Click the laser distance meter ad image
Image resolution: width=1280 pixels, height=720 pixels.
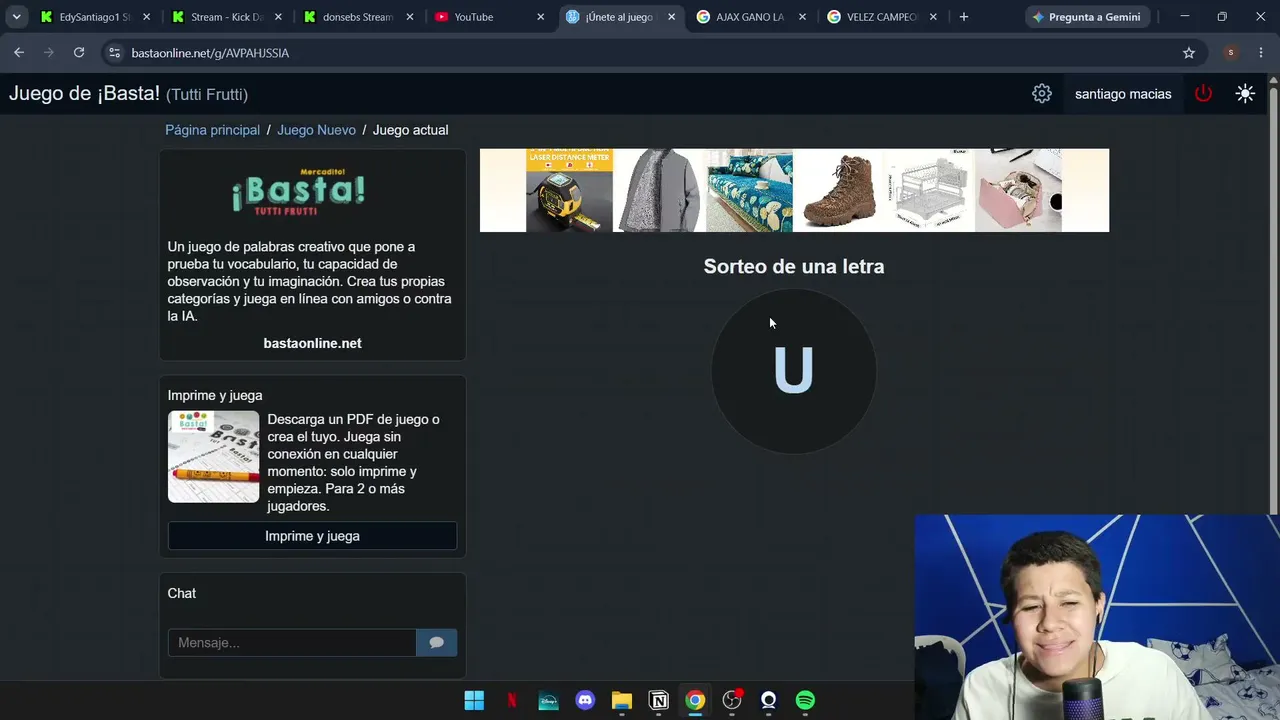coord(569,190)
